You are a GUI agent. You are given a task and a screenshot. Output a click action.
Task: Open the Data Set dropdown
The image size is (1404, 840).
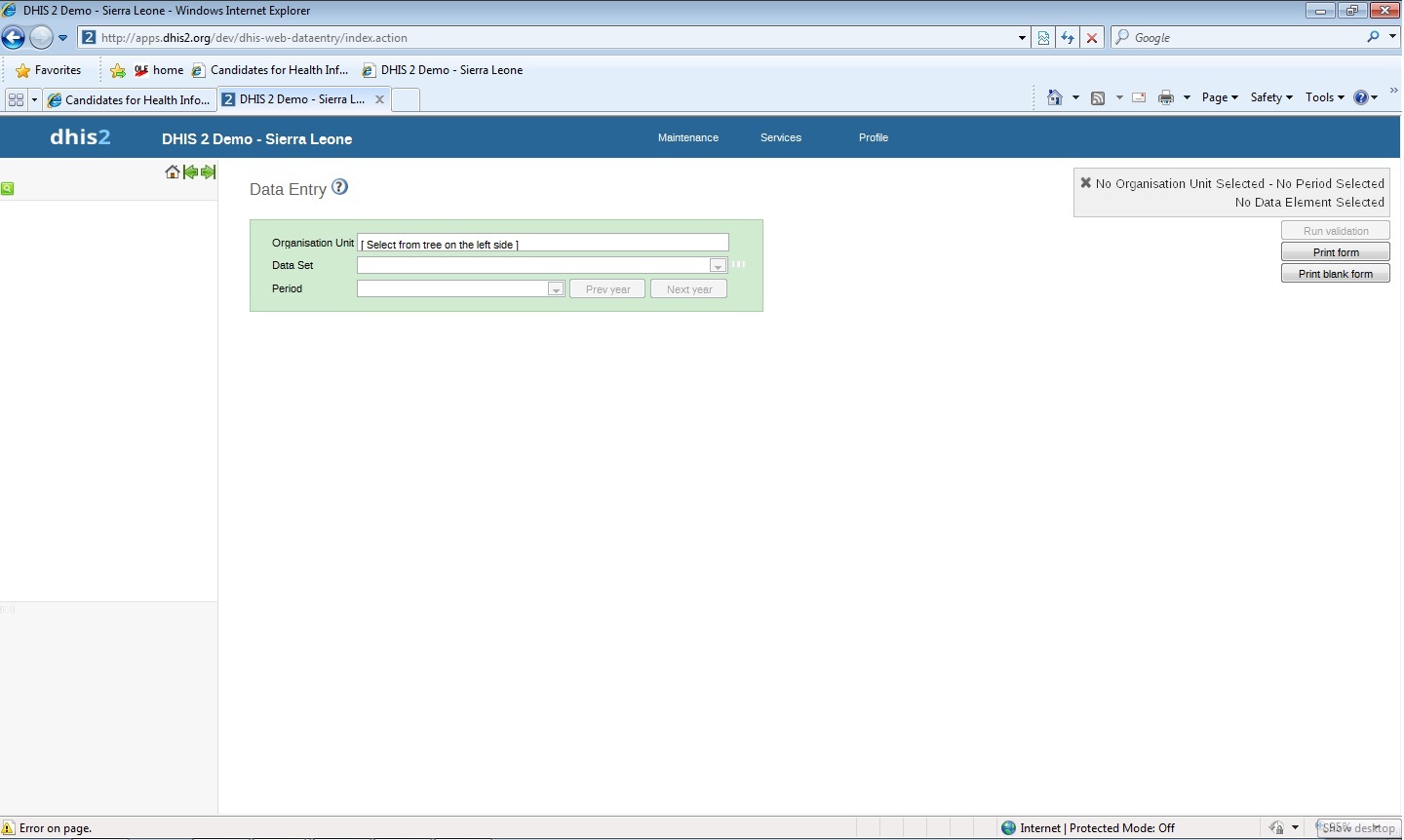click(542, 265)
